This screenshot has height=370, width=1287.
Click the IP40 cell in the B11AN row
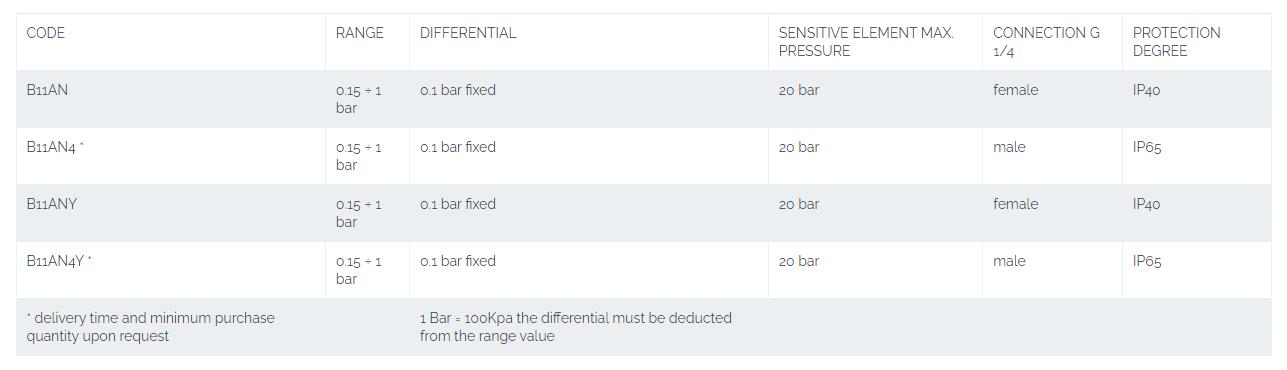(1147, 90)
